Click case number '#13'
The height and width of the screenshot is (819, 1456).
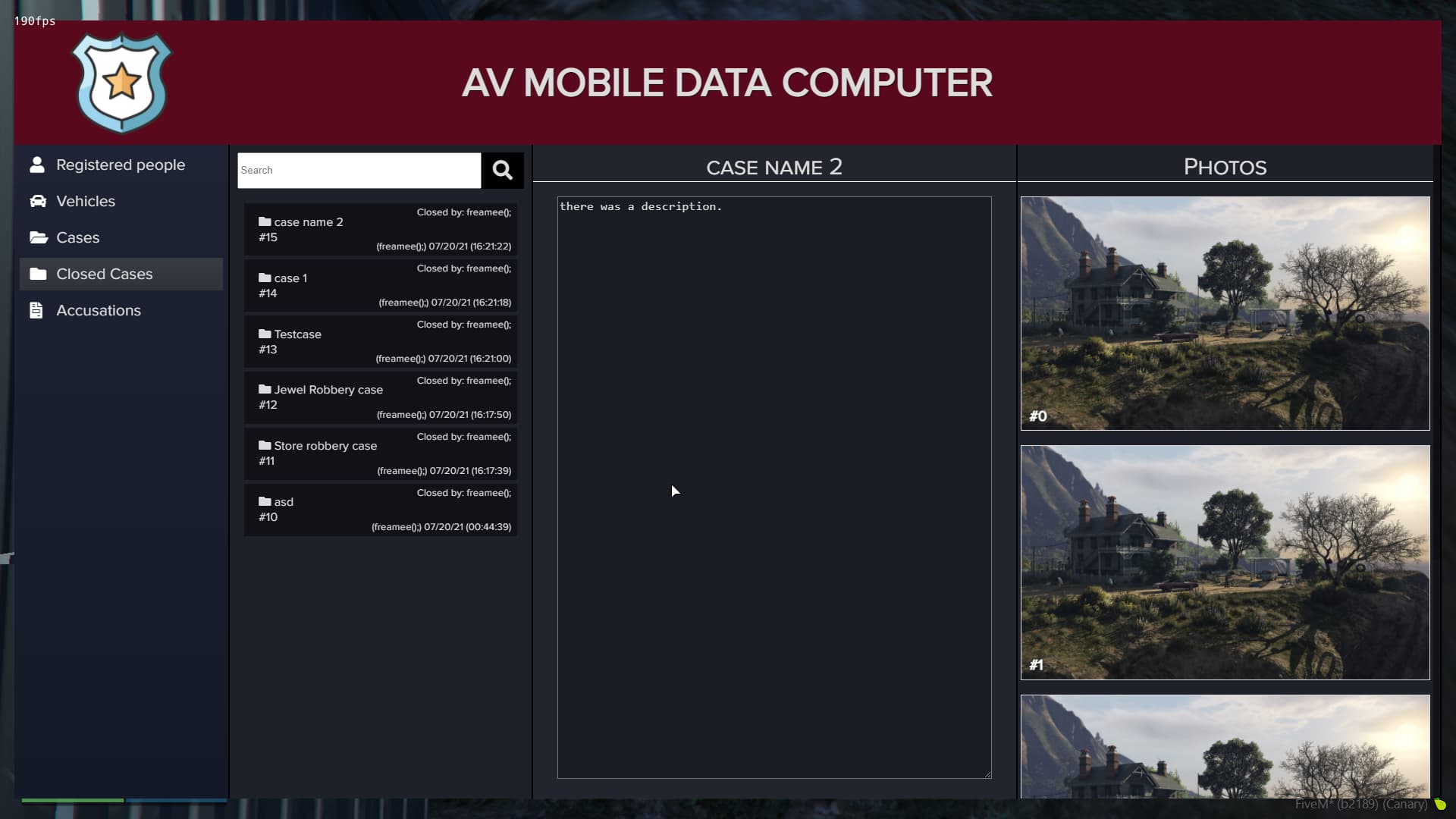[x=268, y=350]
